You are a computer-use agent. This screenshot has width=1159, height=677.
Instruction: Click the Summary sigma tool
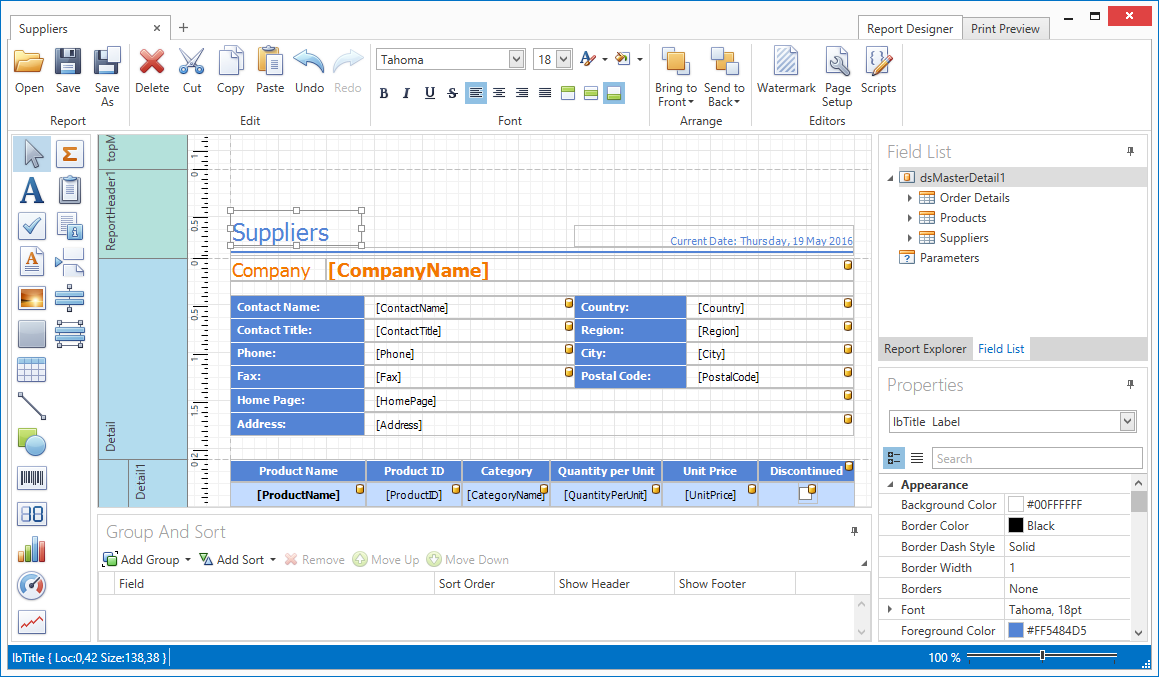click(x=69, y=154)
